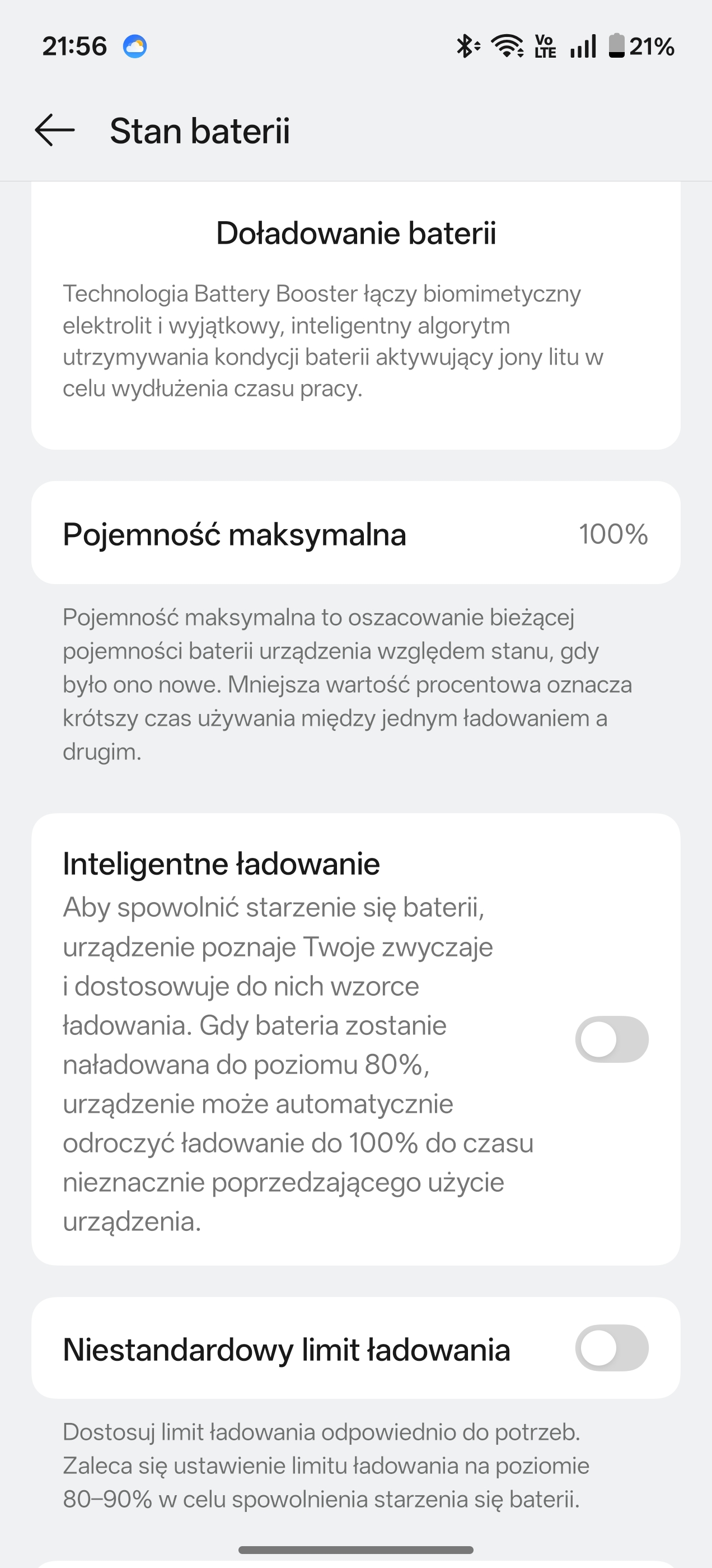This screenshot has width=712, height=1568.
Task: Tap the VoLTE indicator icon
Action: tap(545, 46)
